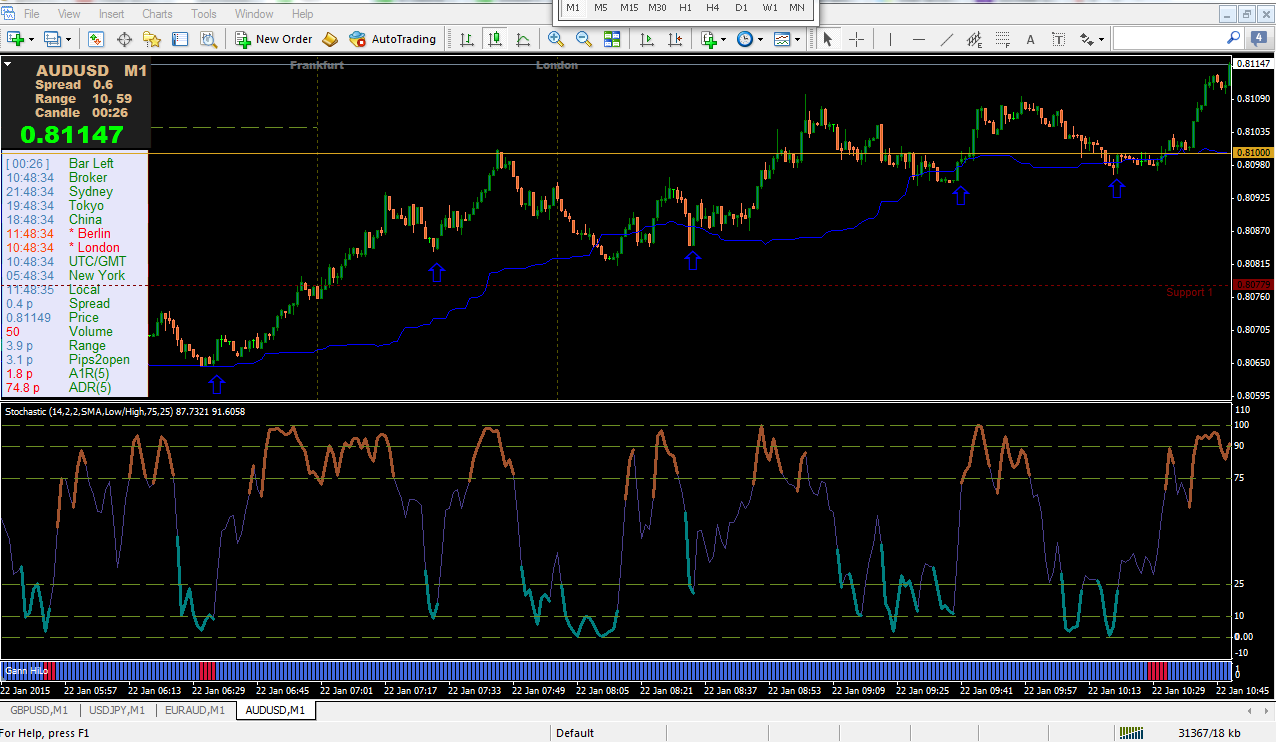Select the Crosshair tool
Image resolution: width=1276 pixels, height=742 pixels.
[857, 39]
